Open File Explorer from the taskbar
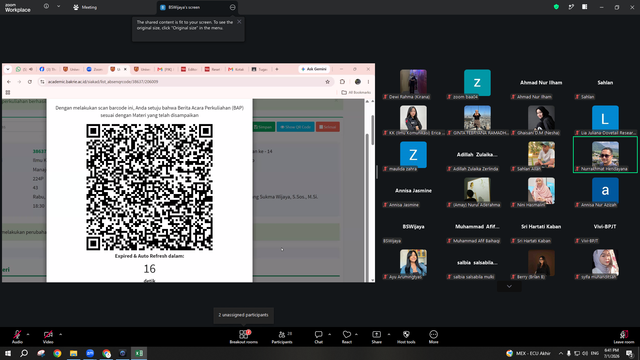640x360 pixels. (x=73, y=353)
